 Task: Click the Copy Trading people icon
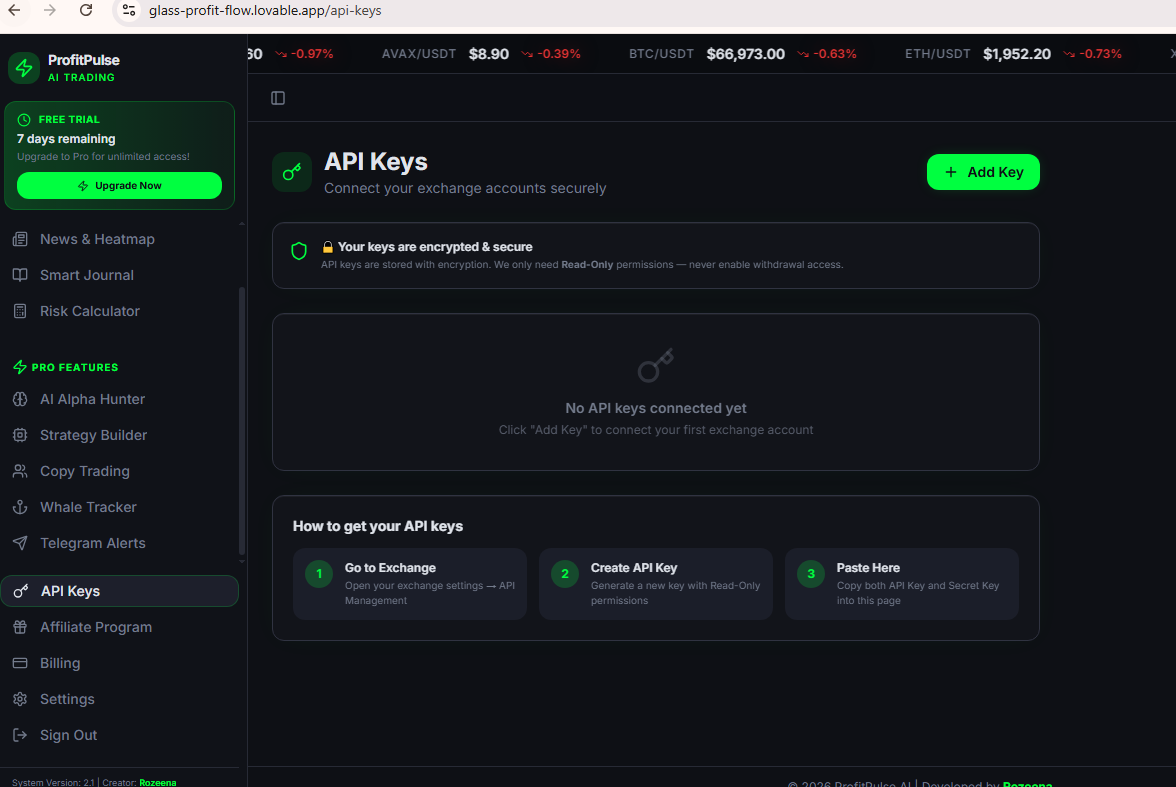tap(20, 471)
